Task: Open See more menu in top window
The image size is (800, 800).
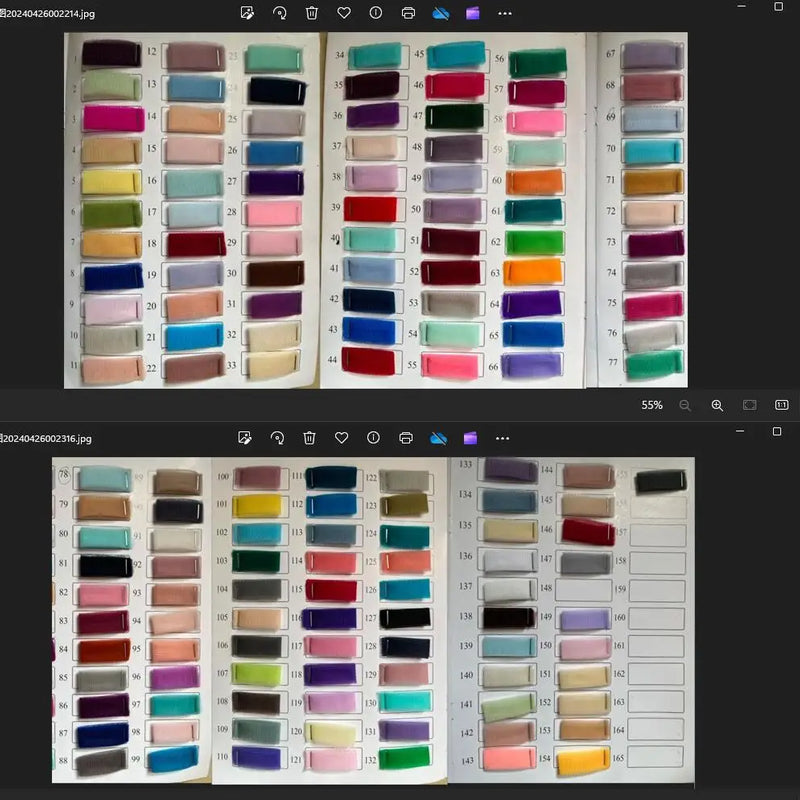Action: (505, 14)
